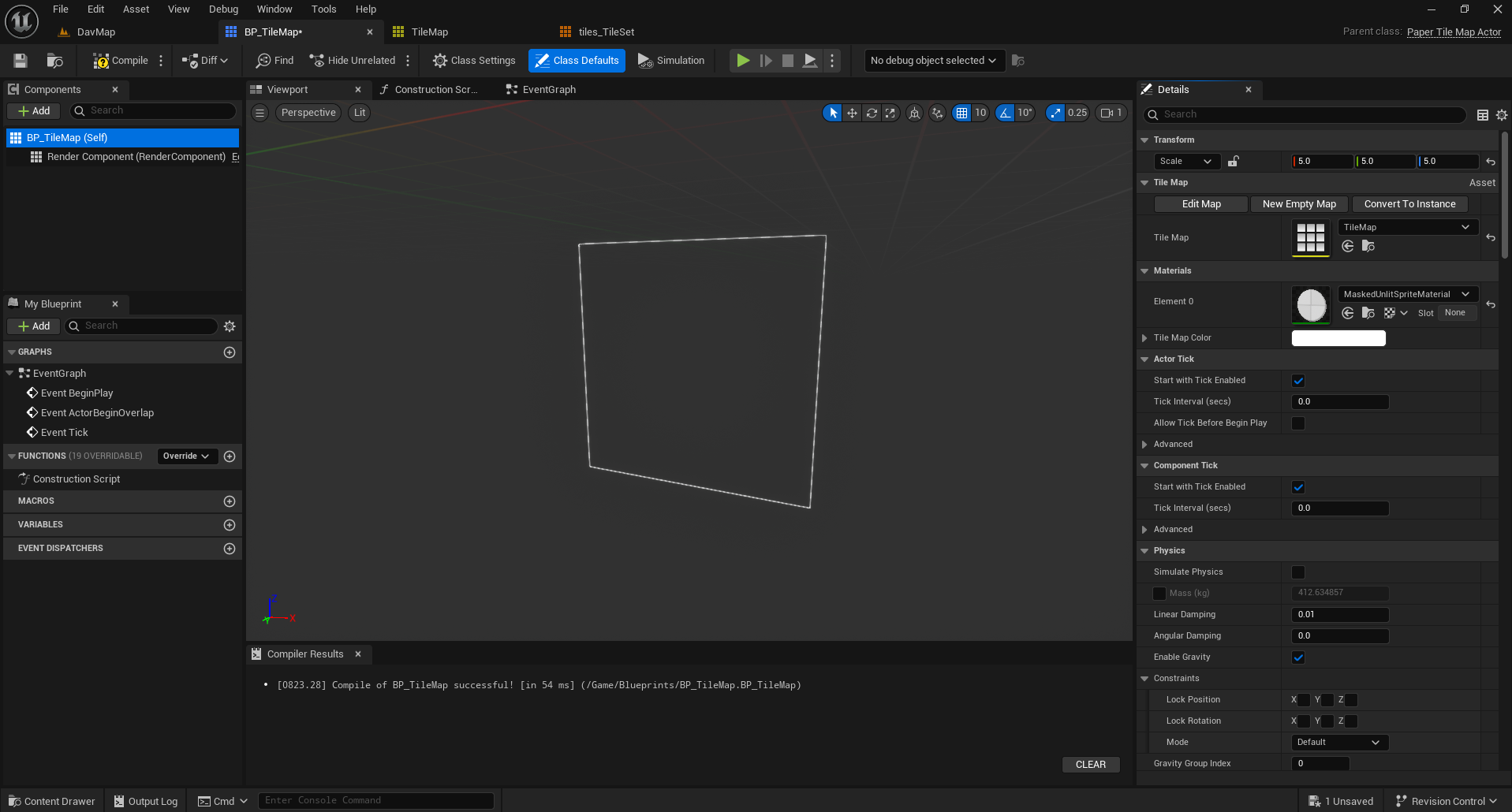Collapse the Physics section
The height and width of the screenshot is (812, 1512).
tap(1144, 551)
